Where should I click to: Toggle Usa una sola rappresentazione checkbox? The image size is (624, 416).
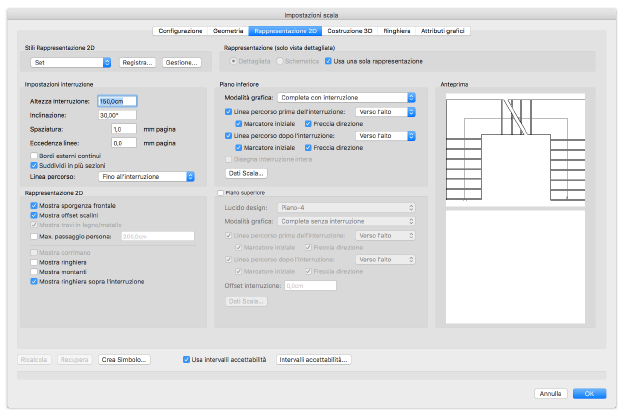(328, 61)
